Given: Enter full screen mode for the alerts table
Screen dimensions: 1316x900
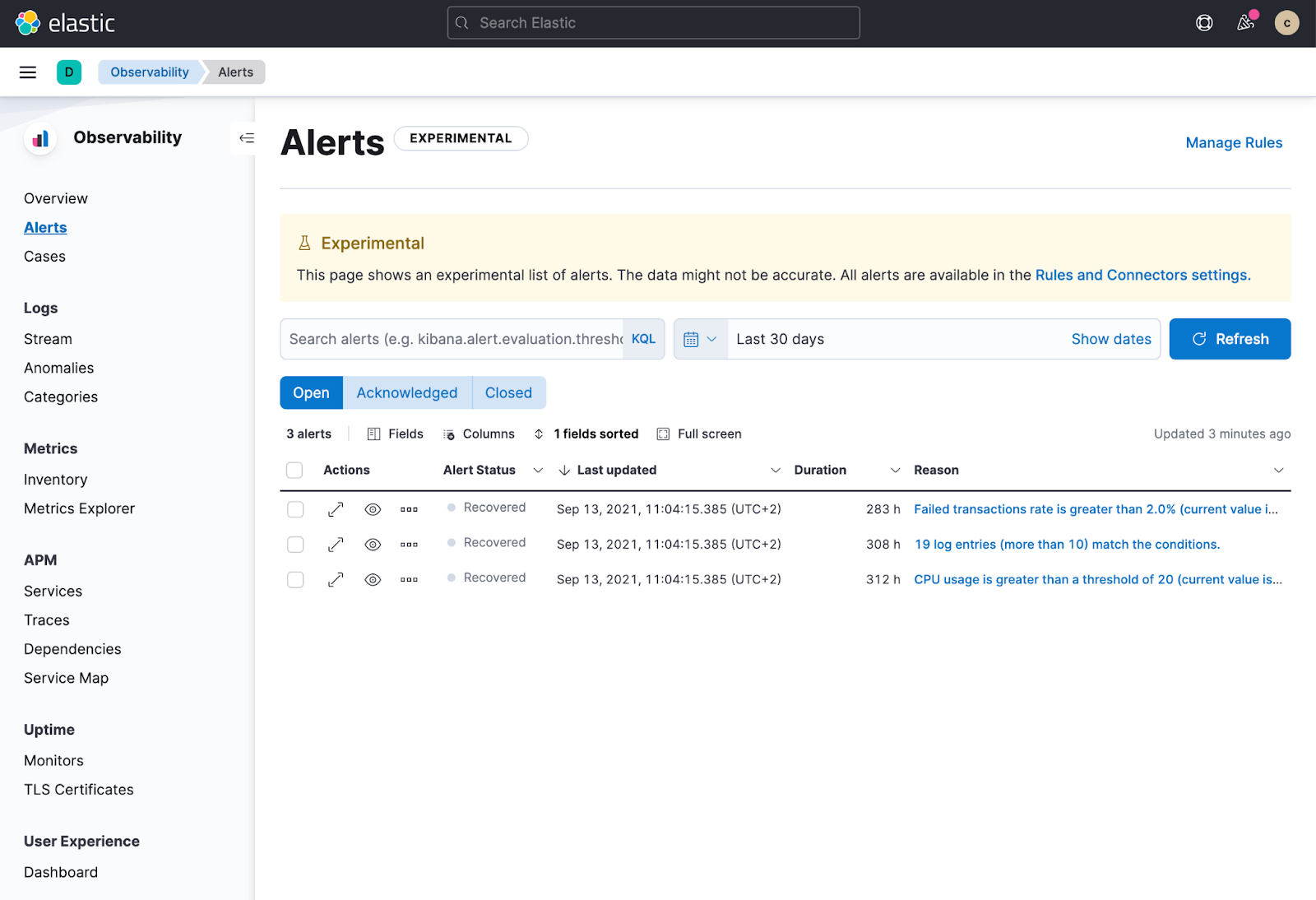Looking at the screenshot, I should (x=698, y=434).
